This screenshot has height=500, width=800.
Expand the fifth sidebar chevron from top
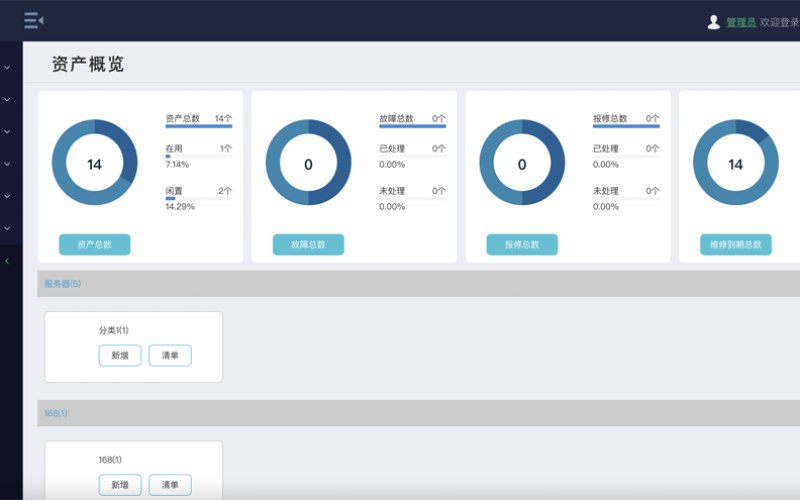pos(7,196)
